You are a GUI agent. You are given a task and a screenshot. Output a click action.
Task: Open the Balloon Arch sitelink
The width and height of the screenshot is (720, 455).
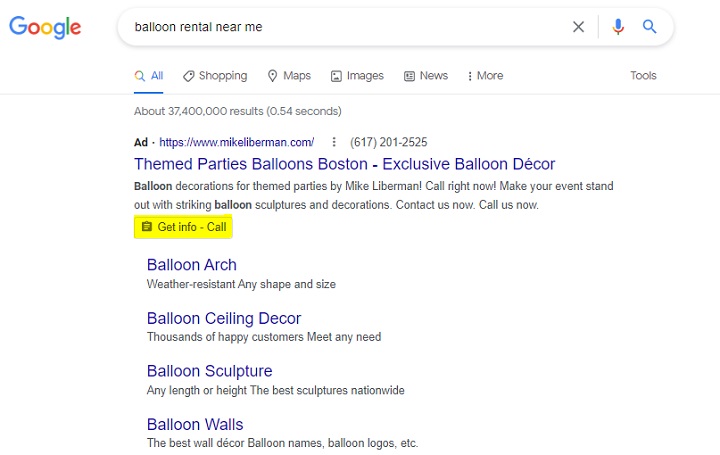coord(191,265)
